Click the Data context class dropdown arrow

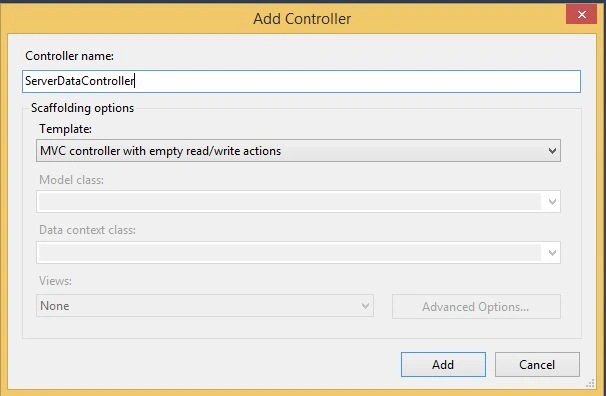[552, 253]
